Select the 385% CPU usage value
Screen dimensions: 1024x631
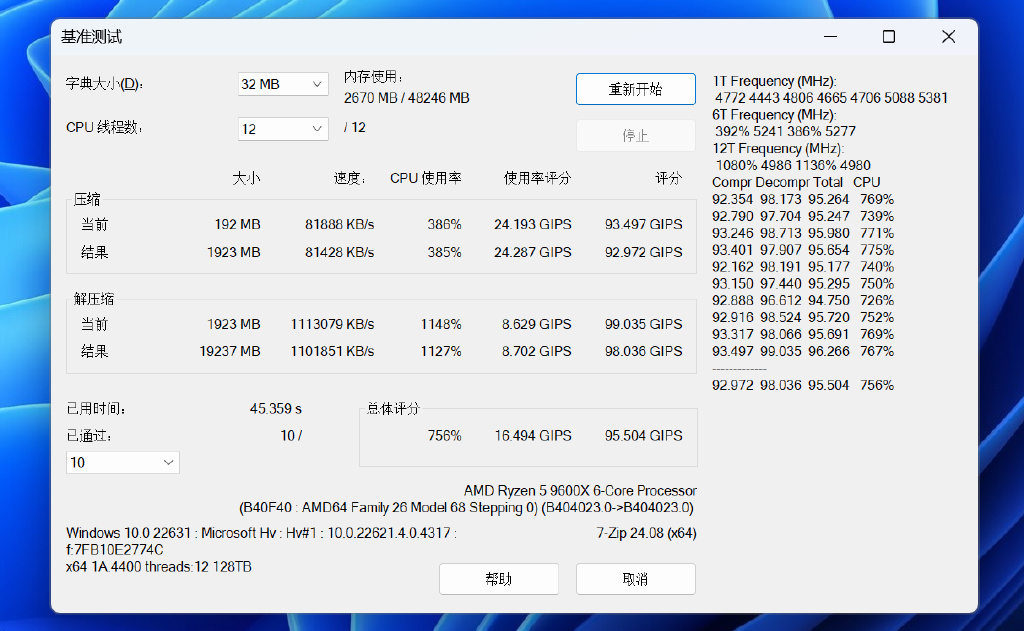pyautogui.click(x=445, y=252)
